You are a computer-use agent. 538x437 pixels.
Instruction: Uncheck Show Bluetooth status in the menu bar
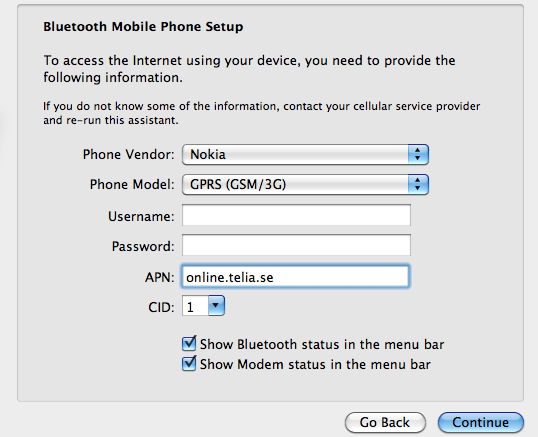[189, 343]
